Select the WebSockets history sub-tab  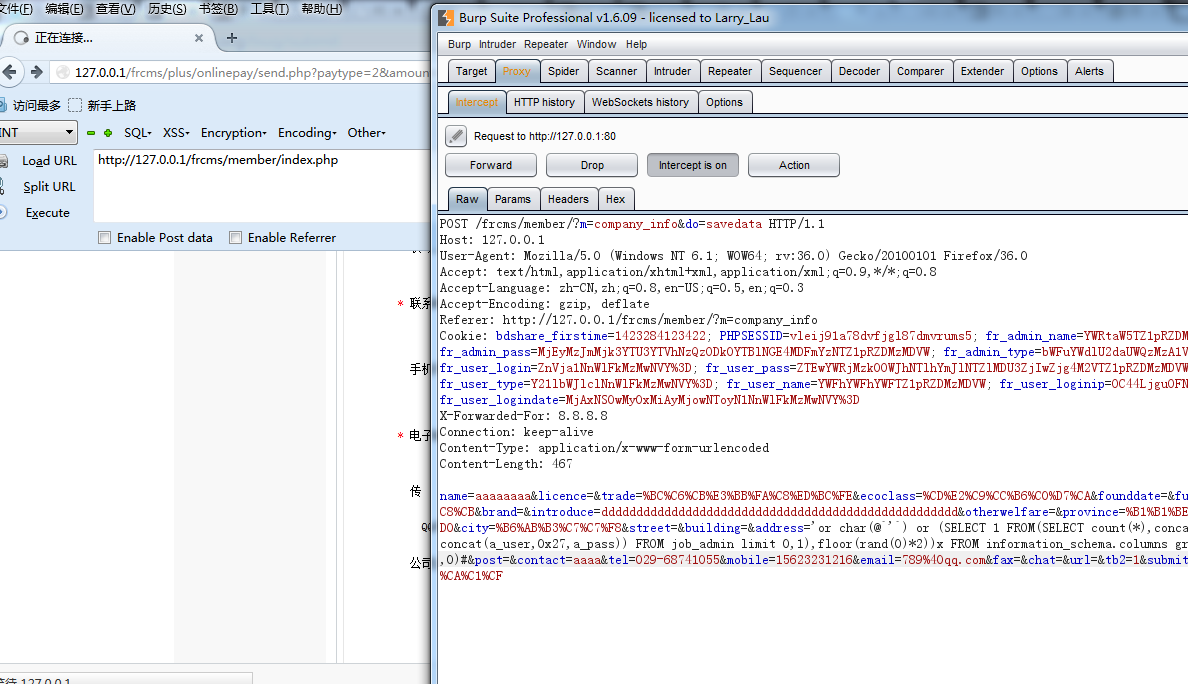point(640,102)
